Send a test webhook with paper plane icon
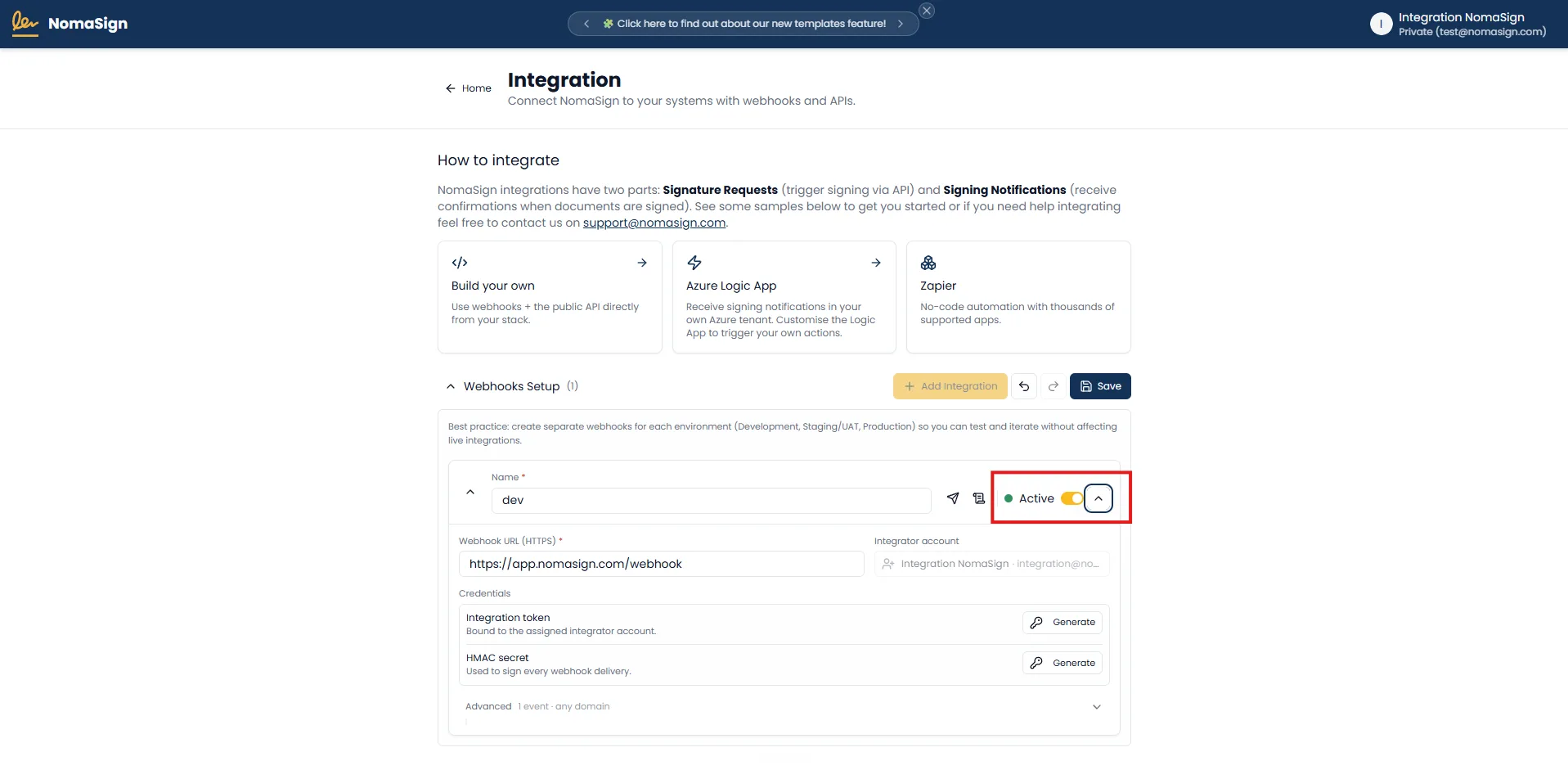The image size is (1568, 770). coord(953,498)
